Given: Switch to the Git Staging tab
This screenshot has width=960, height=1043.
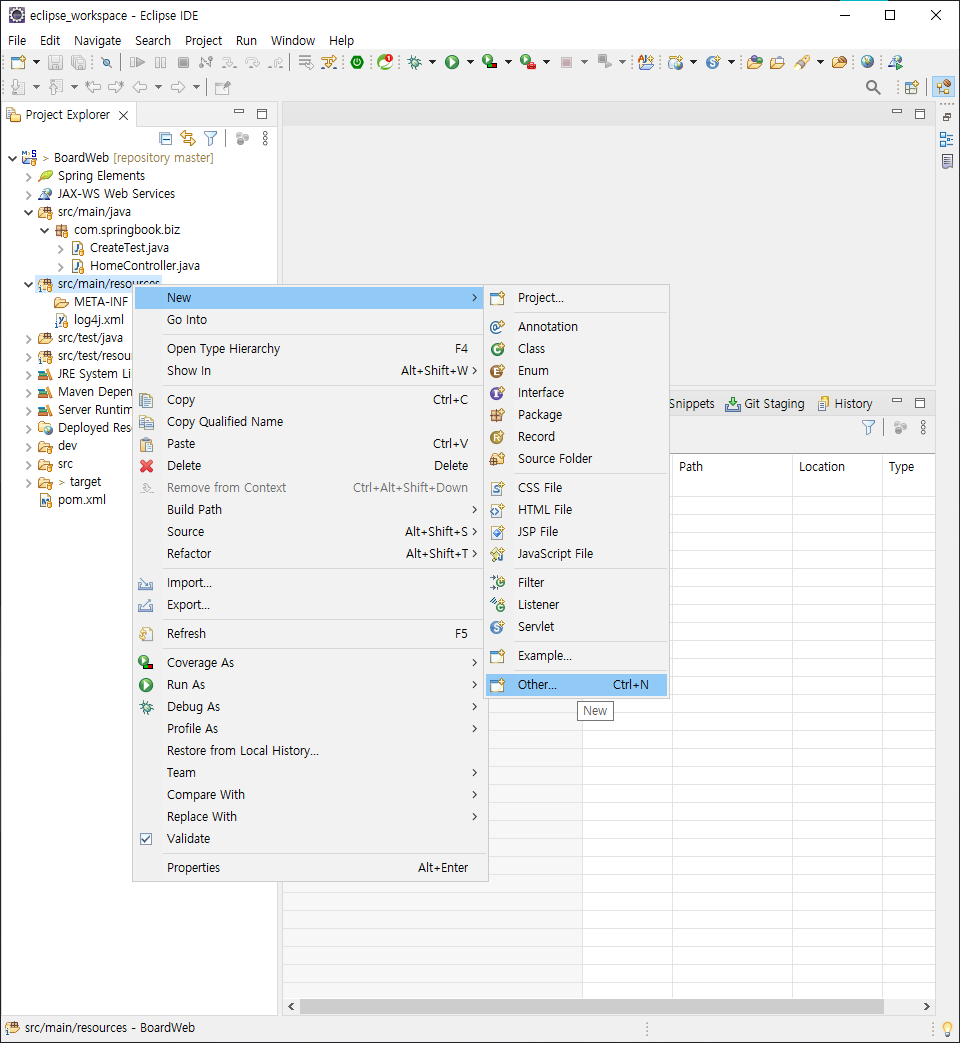Looking at the screenshot, I should (765, 404).
